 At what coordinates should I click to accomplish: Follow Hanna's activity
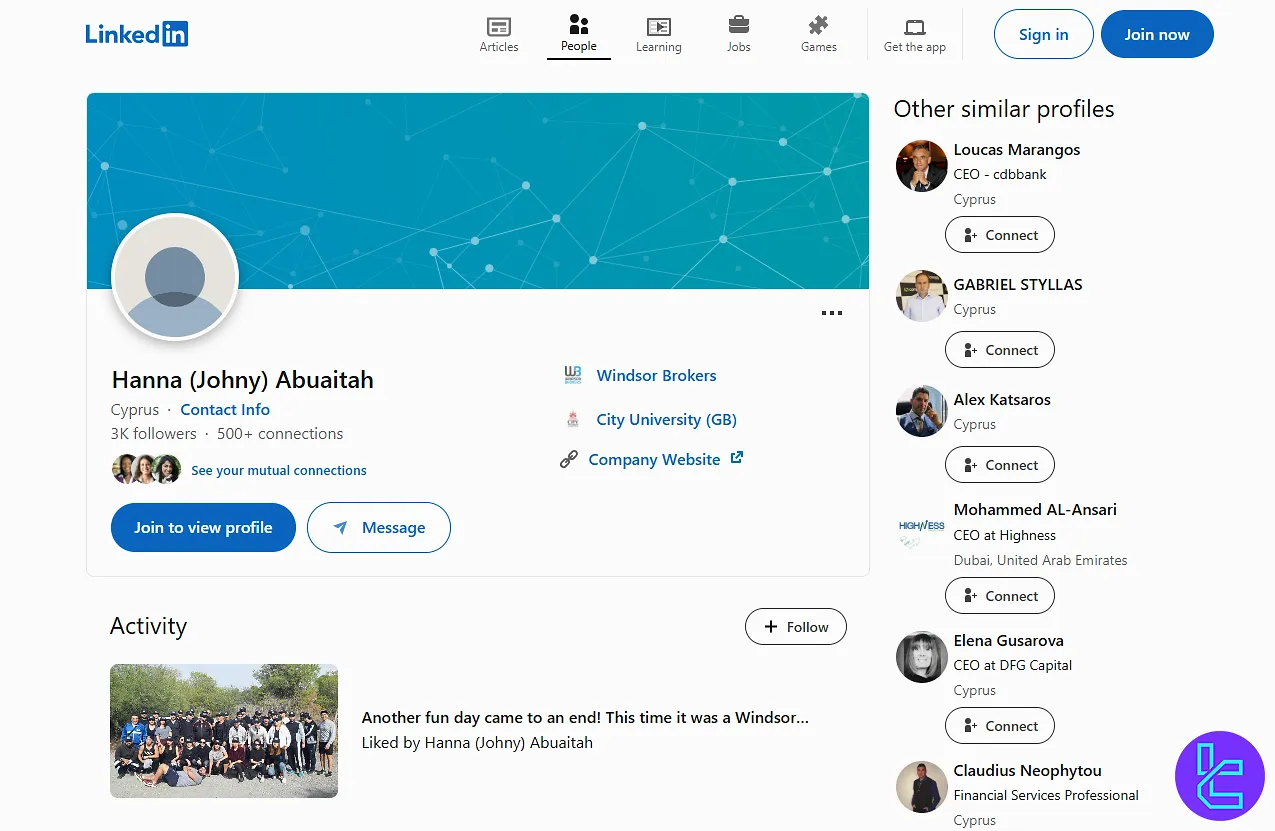pos(796,627)
